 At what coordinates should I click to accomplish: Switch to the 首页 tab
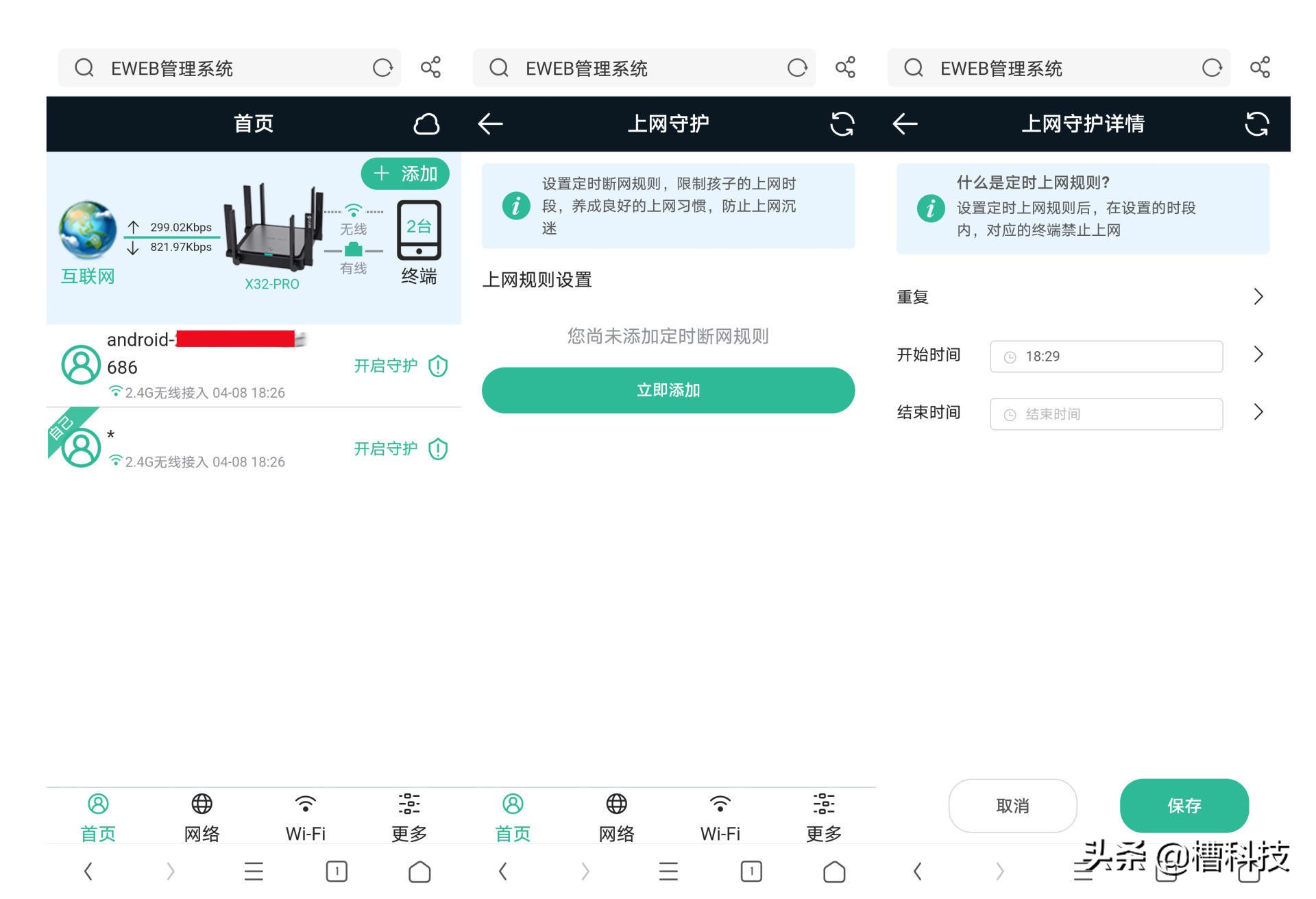pos(97,816)
